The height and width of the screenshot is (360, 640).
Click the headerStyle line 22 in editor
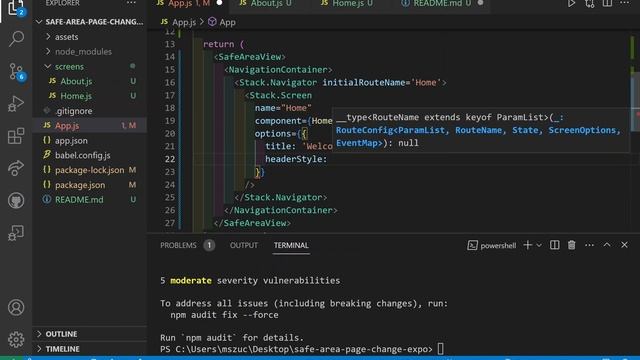point(296,159)
